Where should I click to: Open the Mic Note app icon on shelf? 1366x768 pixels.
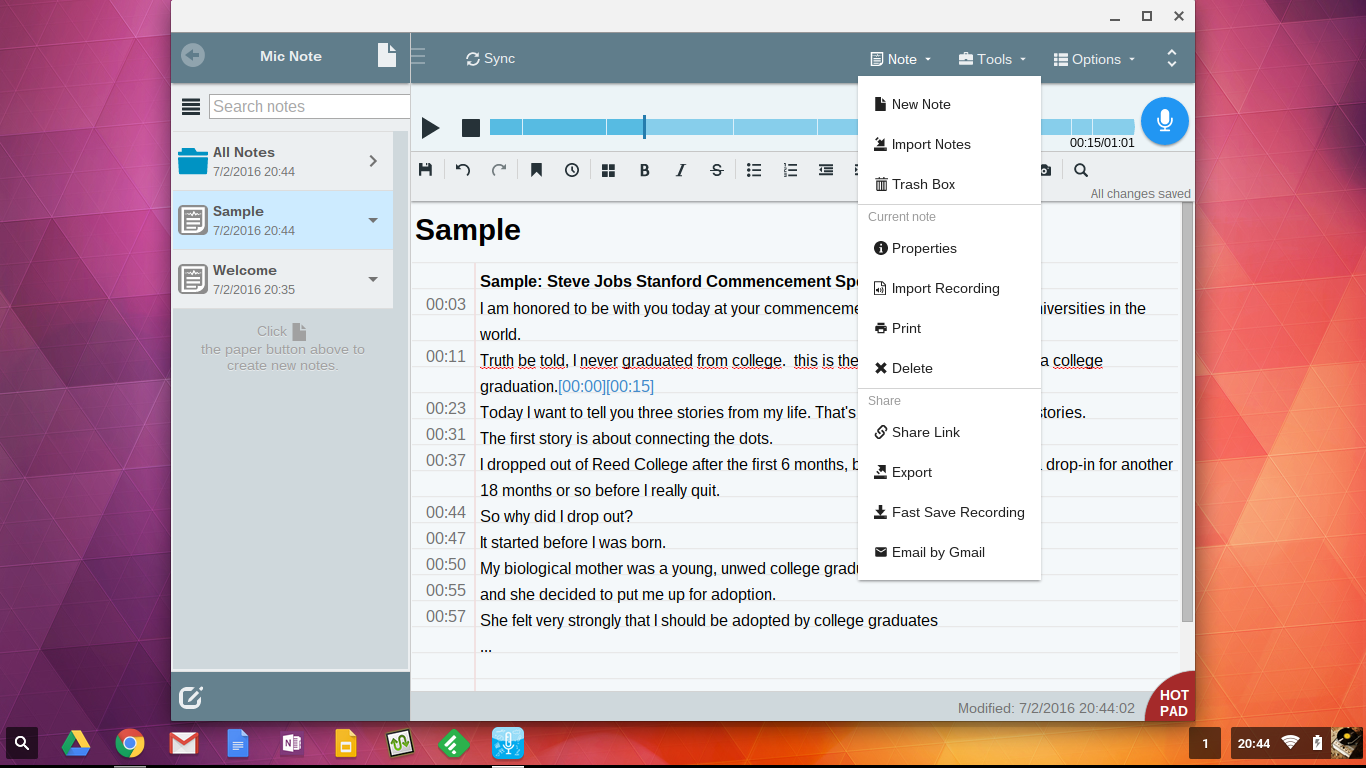click(x=508, y=743)
